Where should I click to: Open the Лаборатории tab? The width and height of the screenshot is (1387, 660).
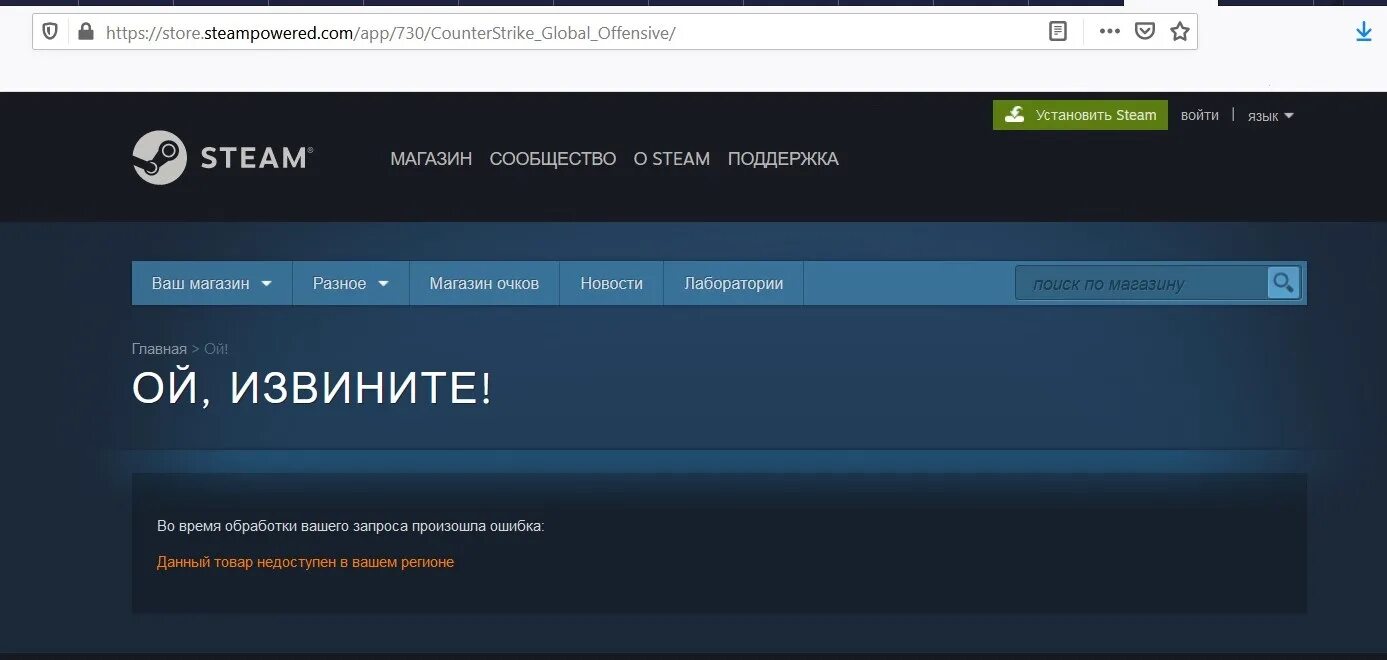[734, 283]
